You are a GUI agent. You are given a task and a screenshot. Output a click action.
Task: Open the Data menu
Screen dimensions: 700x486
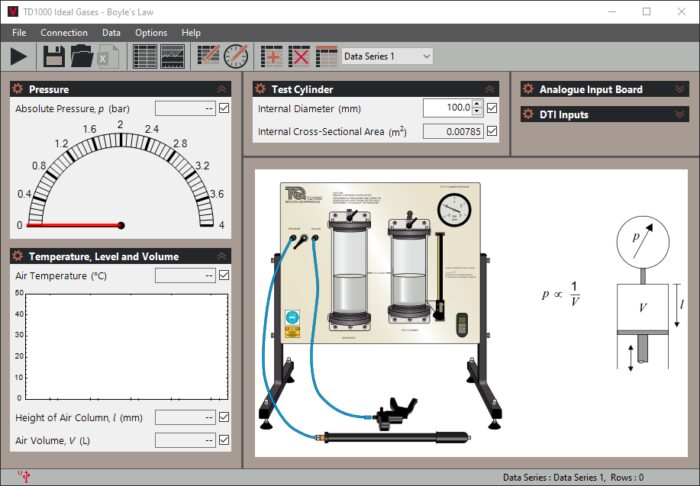tap(111, 33)
